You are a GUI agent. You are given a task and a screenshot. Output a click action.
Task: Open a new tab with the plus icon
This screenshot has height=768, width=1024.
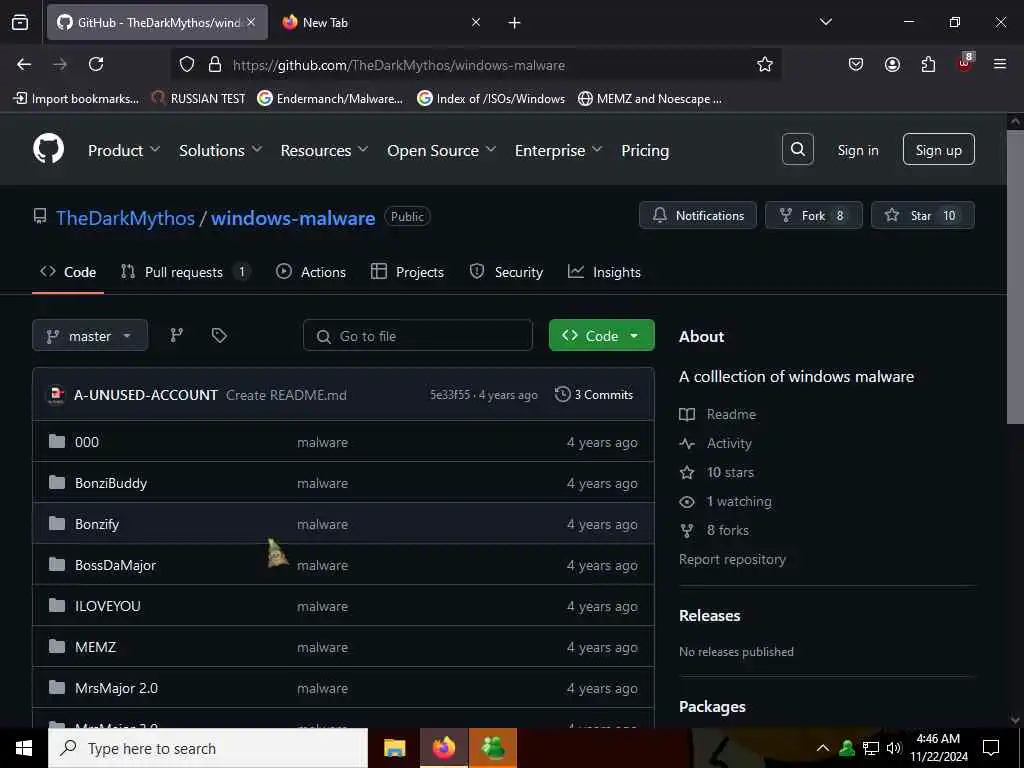click(515, 23)
